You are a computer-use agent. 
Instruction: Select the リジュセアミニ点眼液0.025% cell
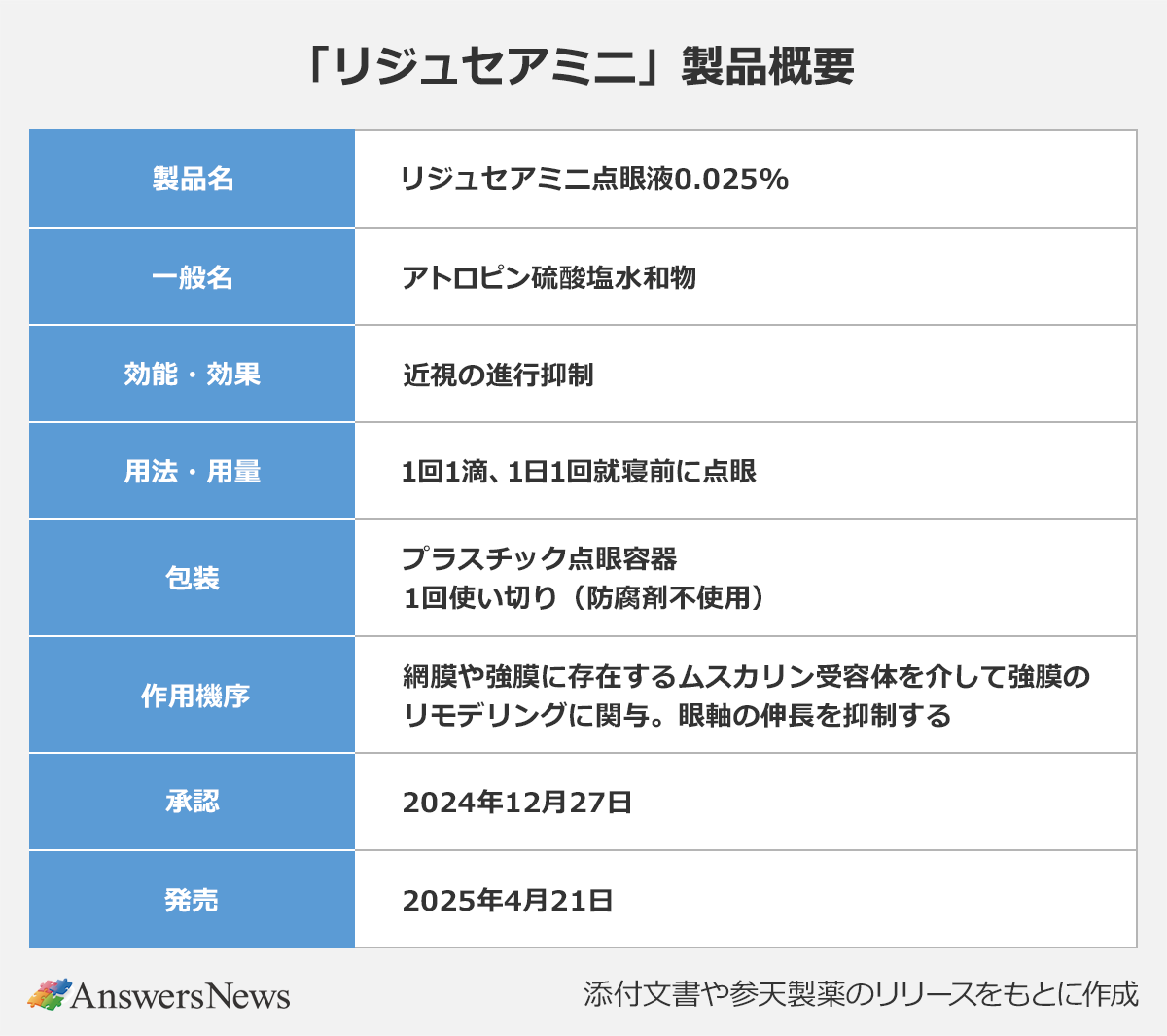pyautogui.click(x=746, y=179)
